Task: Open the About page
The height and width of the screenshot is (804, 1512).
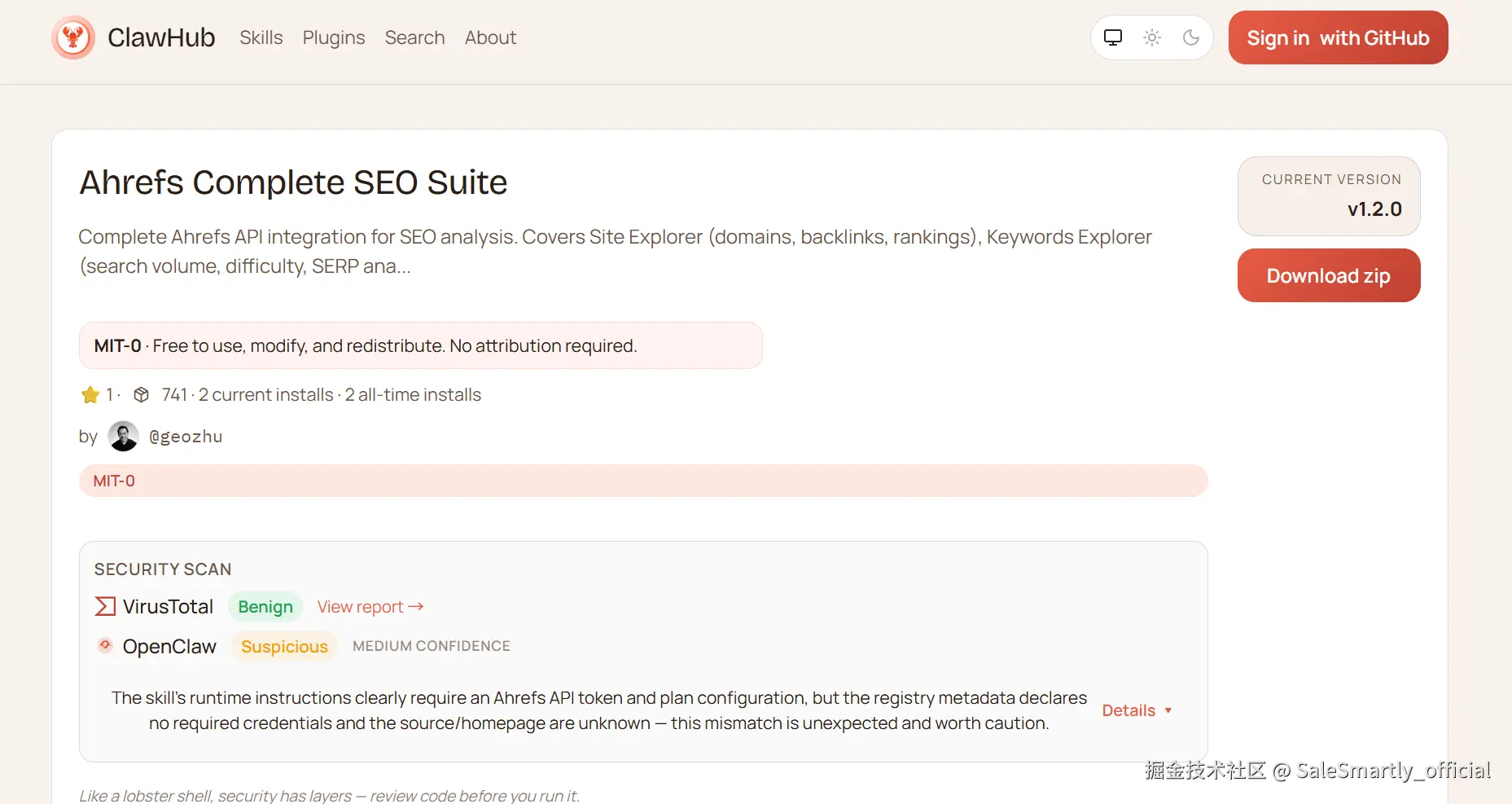Action: click(490, 37)
